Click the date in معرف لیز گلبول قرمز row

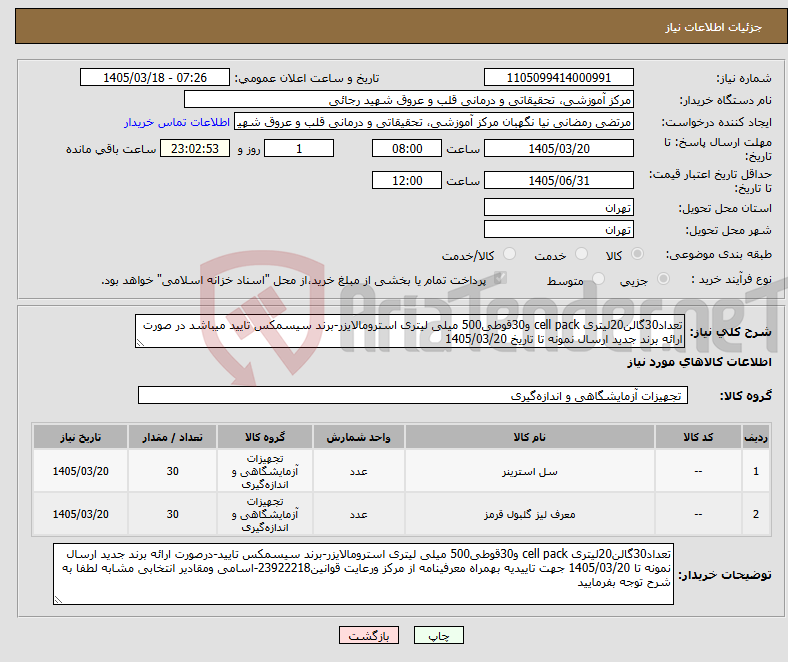click(80, 514)
